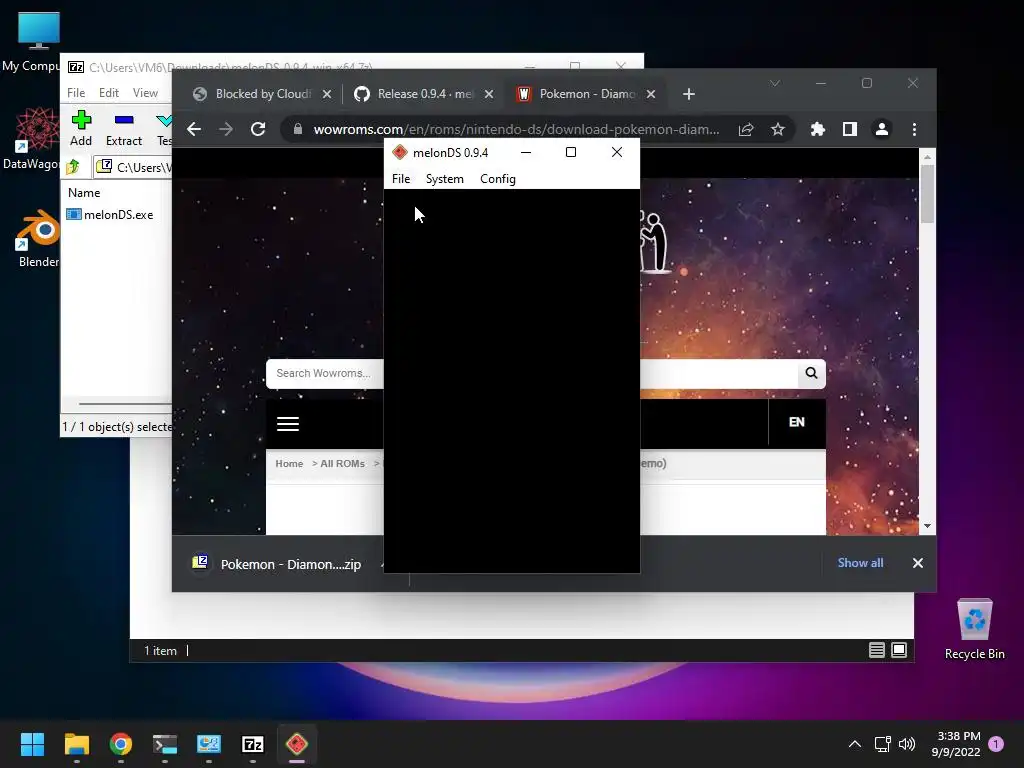Image resolution: width=1024 pixels, height=768 pixels.
Task: Click melonDS taskbar icon
Action: click(296, 744)
